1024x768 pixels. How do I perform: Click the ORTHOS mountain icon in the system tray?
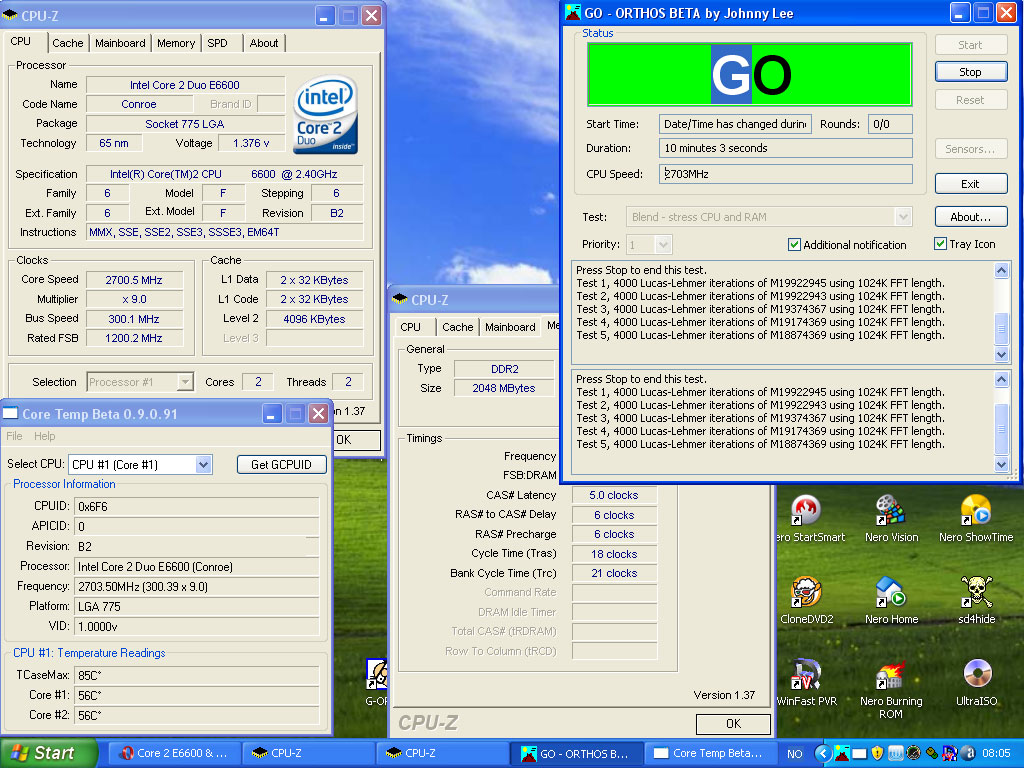pyautogui.click(x=842, y=753)
